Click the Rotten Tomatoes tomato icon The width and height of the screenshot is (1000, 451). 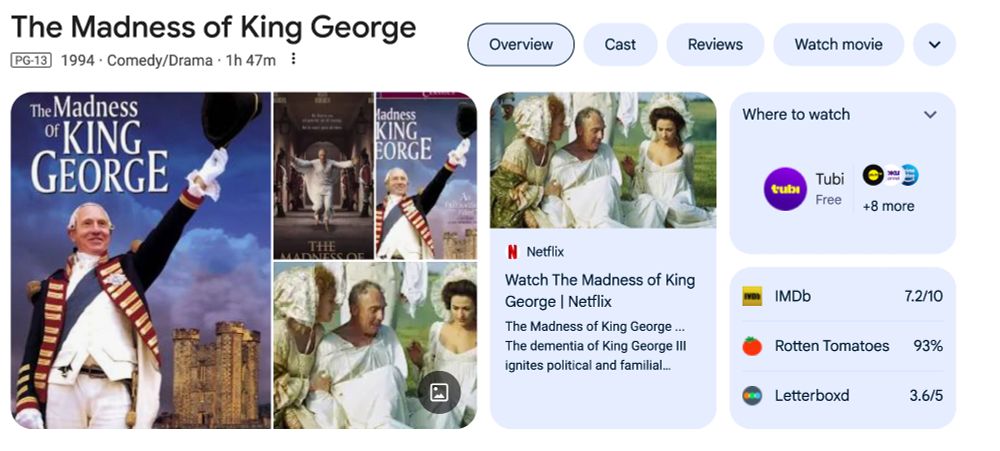pyautogui.click(x=752, y=346)
